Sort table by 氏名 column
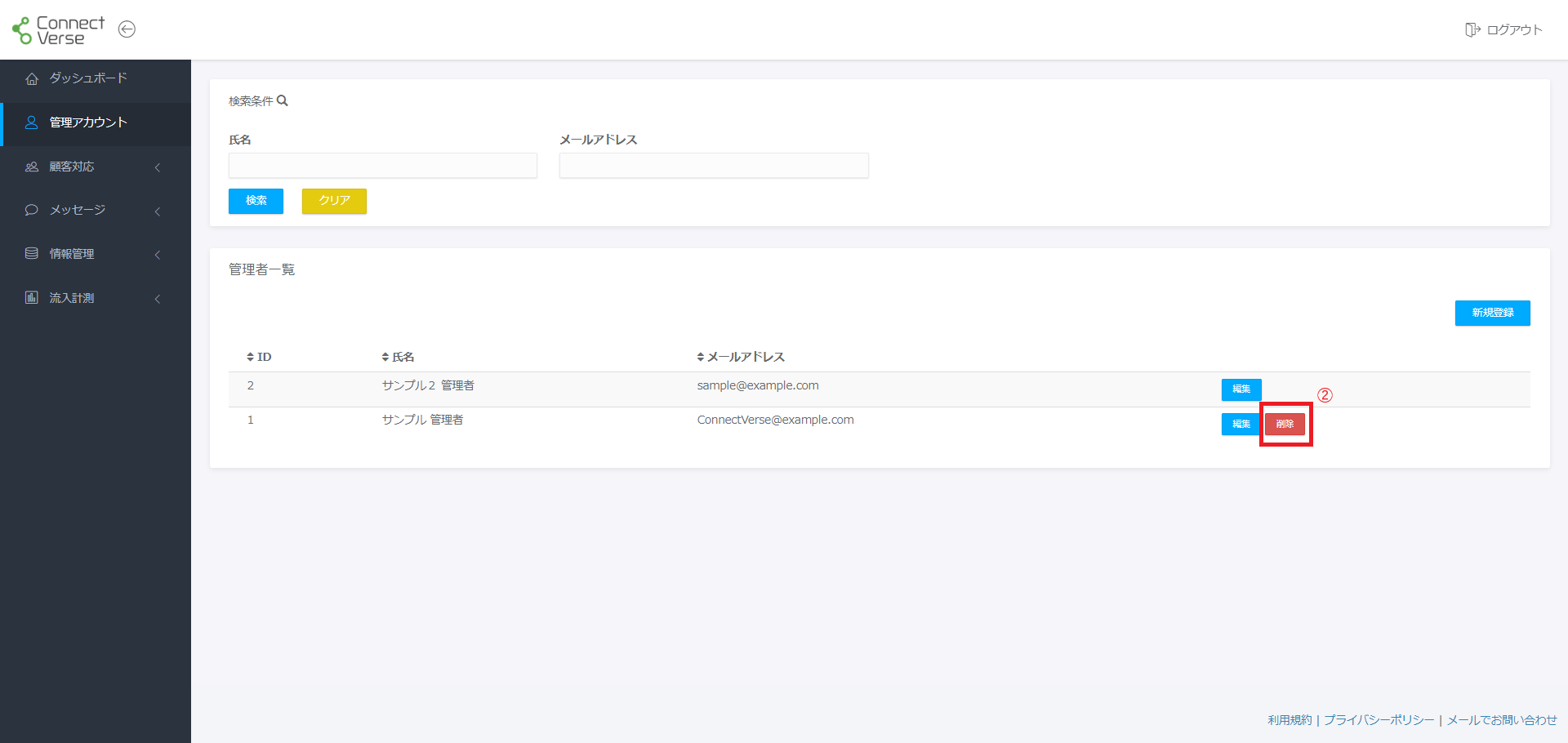 (x=398, y=357)
